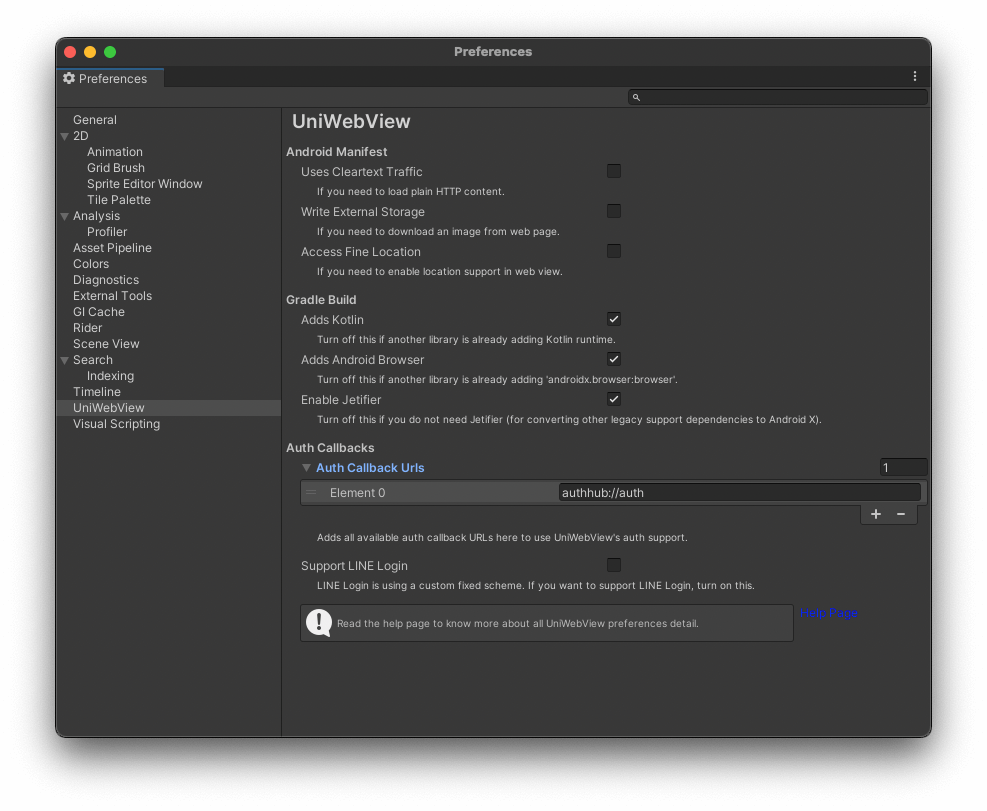Click the plus icon to add callback URL
987x811 pixels.
point(876,514)
